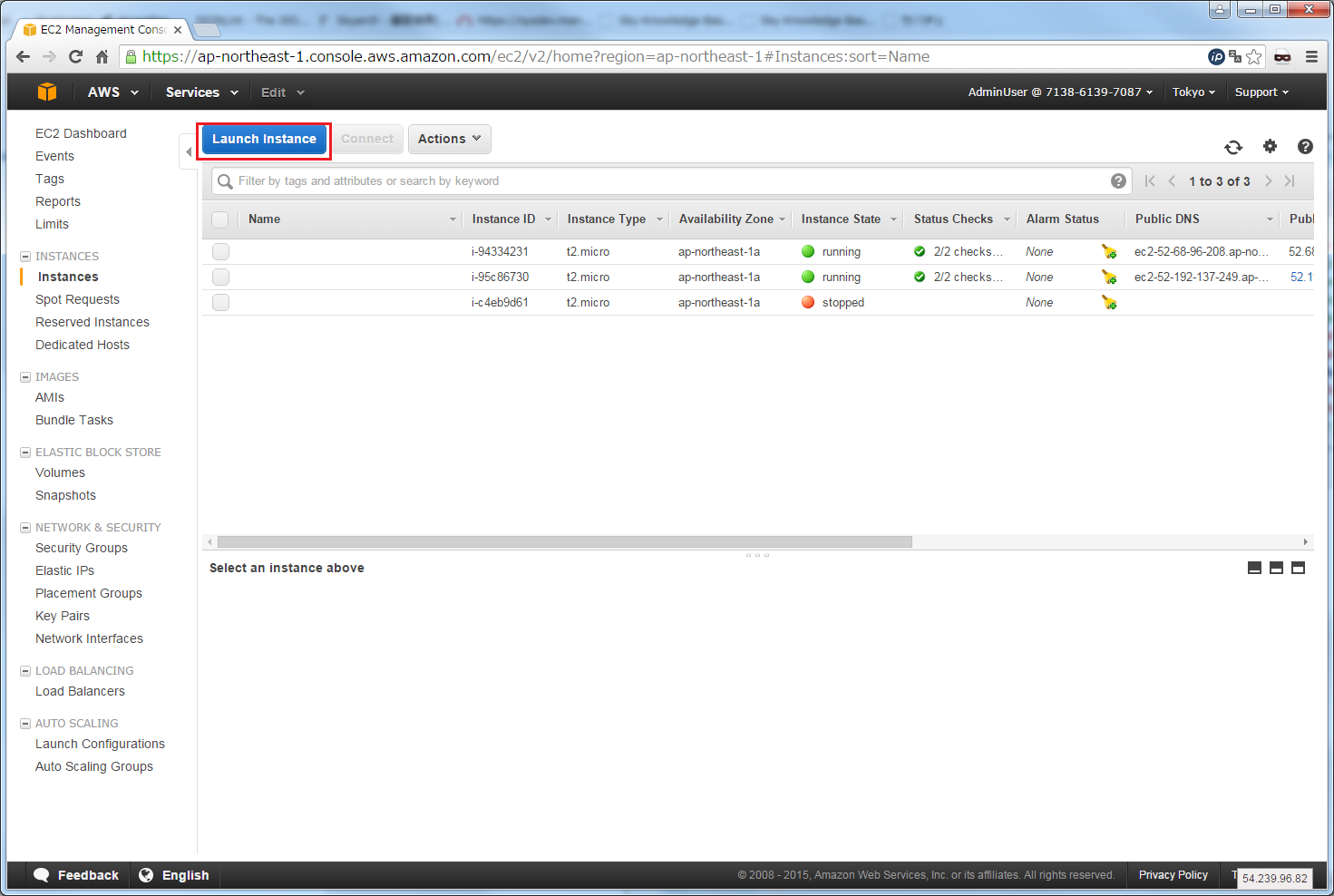The image size is (1334, 896).
Task: Open the Chrome hamburger menu
Action: pyautogui.click(x=1311, y=56)
